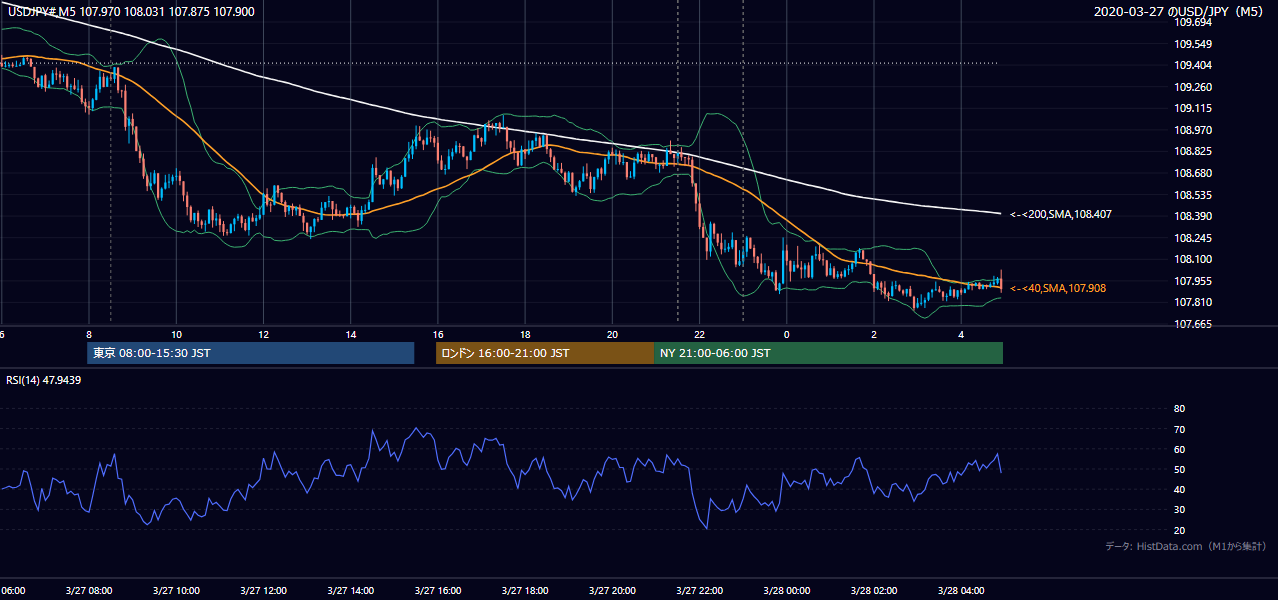Click the RSI level 80 axis label
The image size is (1278, 600).
[x=1179, y=409]
